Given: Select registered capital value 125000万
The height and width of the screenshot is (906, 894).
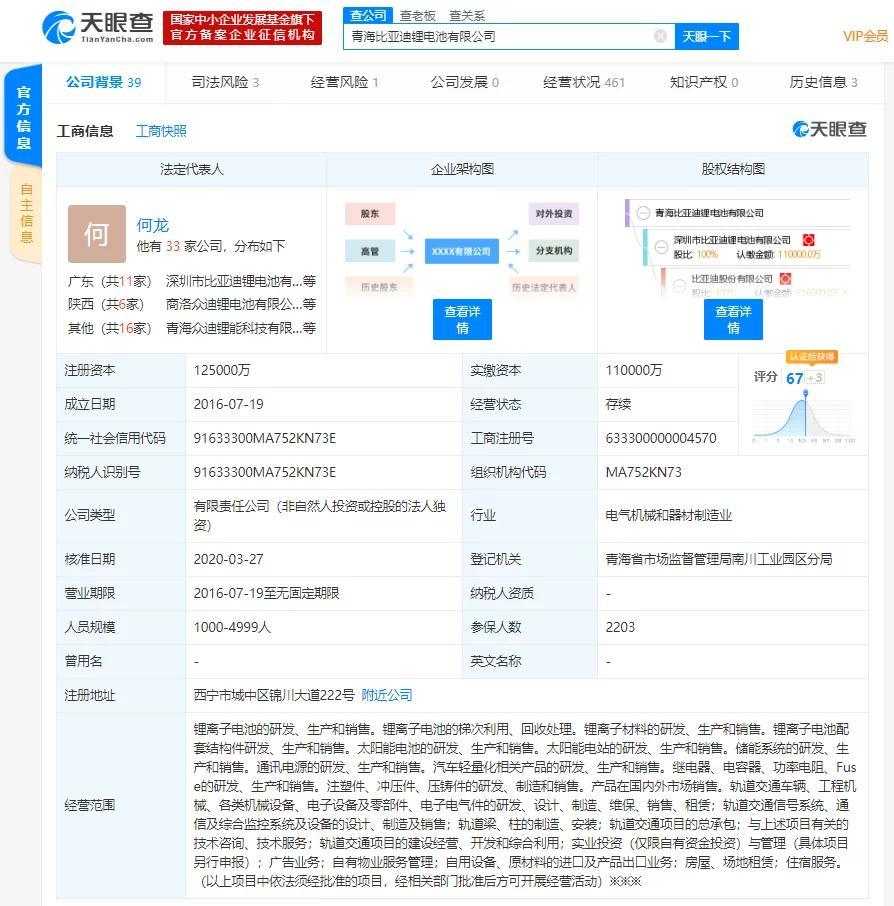Looking at the screenshot, I should coord(222,370).
